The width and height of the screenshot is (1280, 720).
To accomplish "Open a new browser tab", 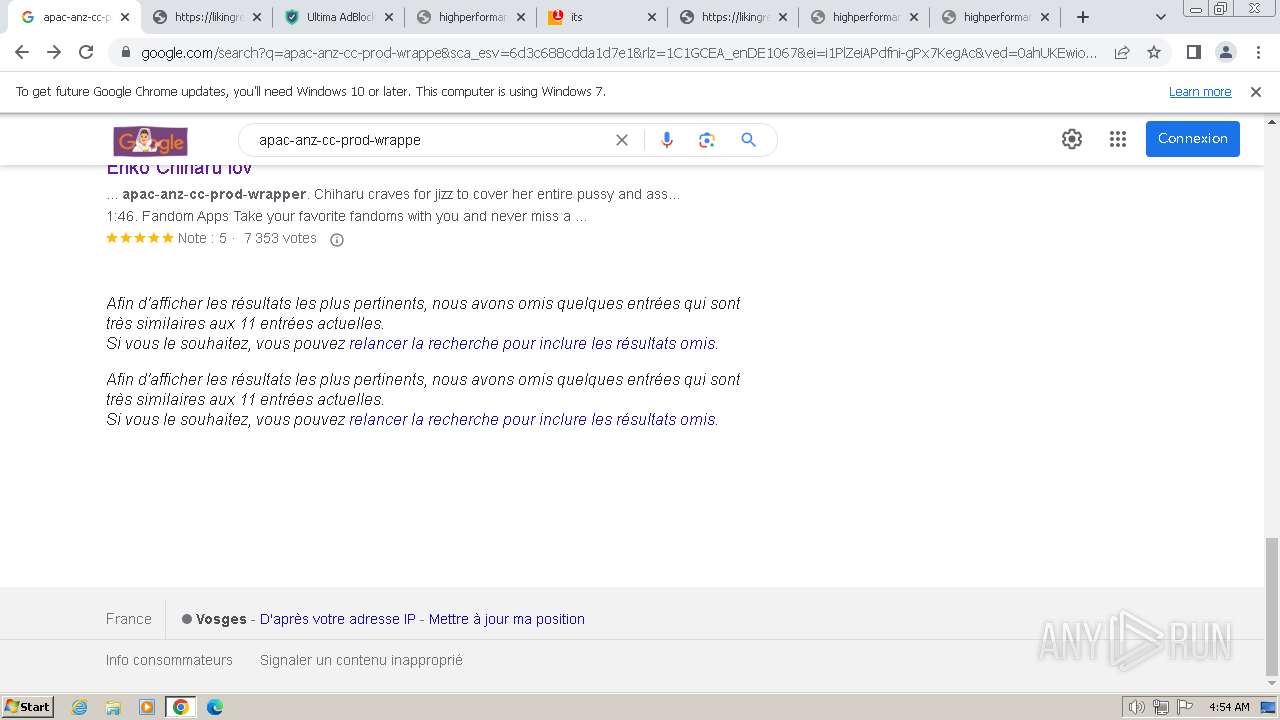I will 1083,17.
